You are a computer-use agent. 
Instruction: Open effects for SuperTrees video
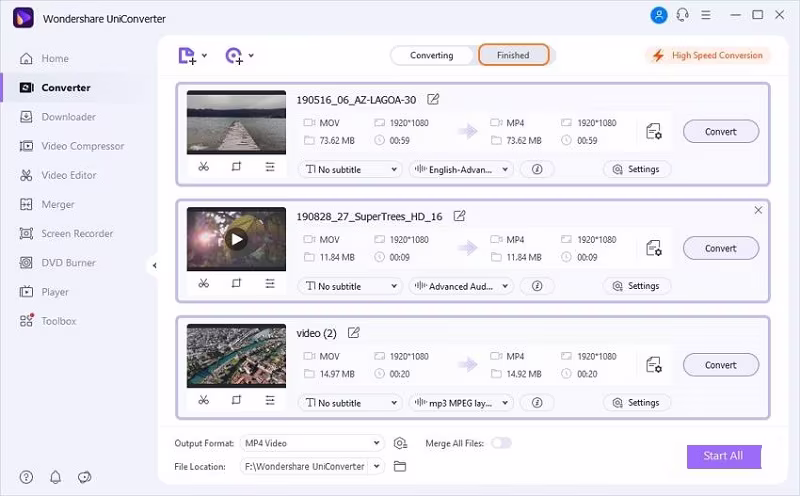click(x=270, y=283)
